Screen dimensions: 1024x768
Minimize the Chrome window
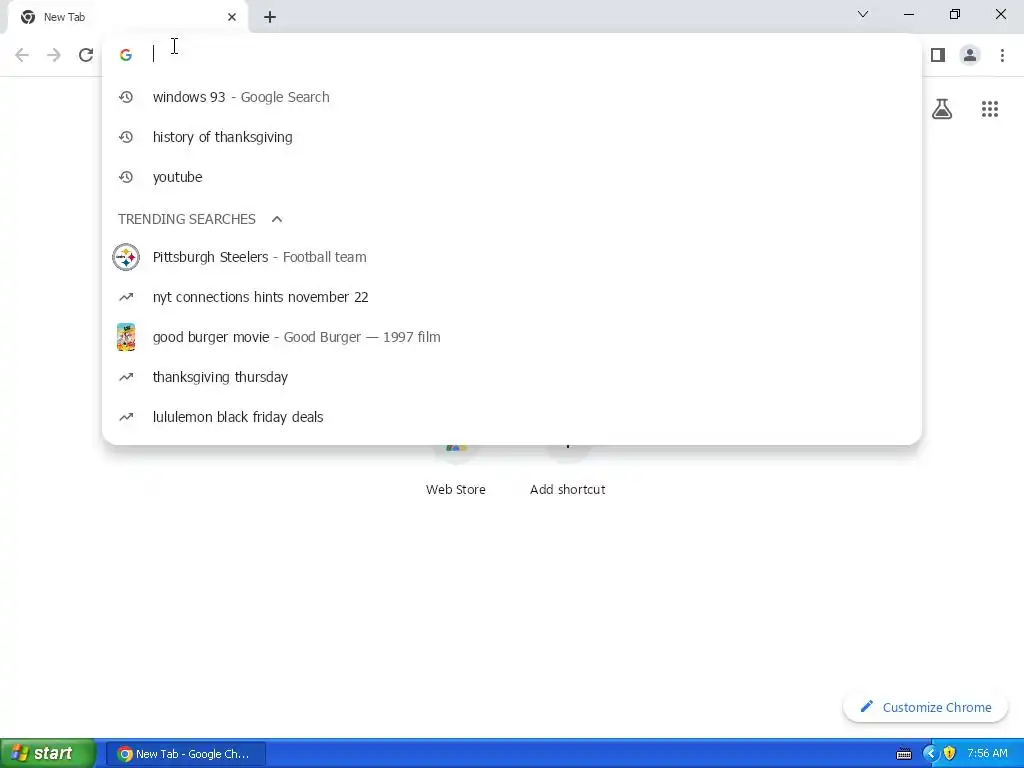909,14
